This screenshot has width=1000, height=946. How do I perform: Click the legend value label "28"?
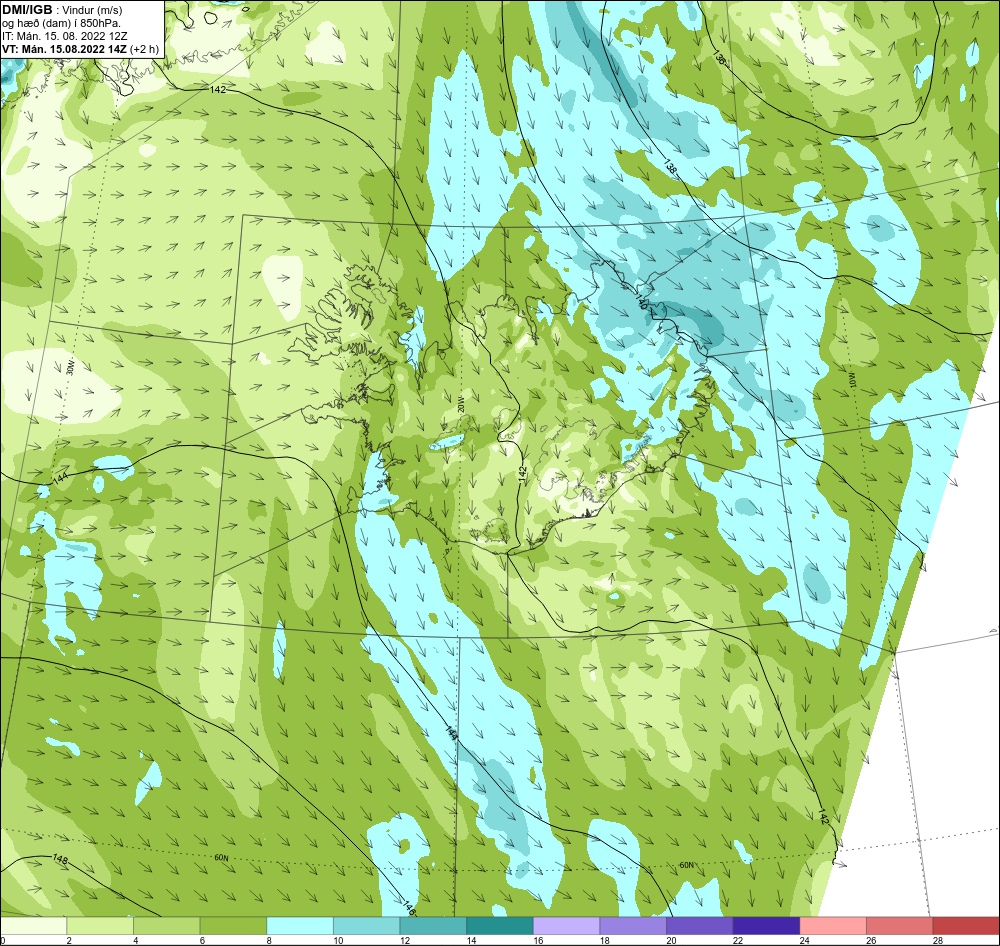point(938,941)
